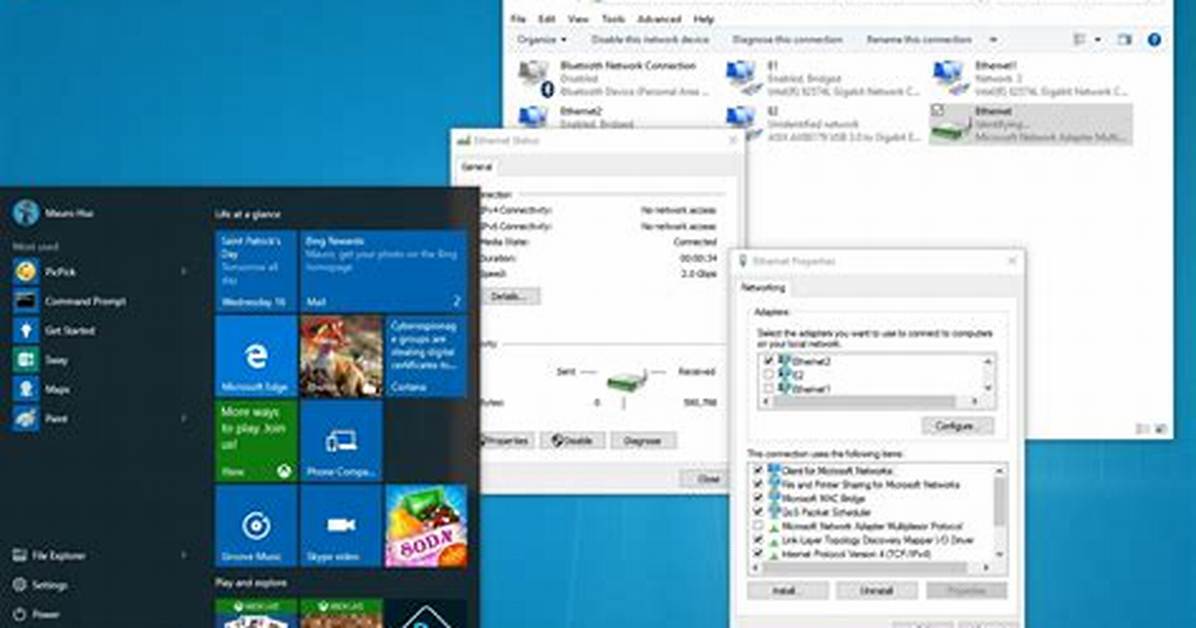The image size is (1196, 628).
Task: Open the Saint Patrick's Day calendar tile
Action: (256, 272)
